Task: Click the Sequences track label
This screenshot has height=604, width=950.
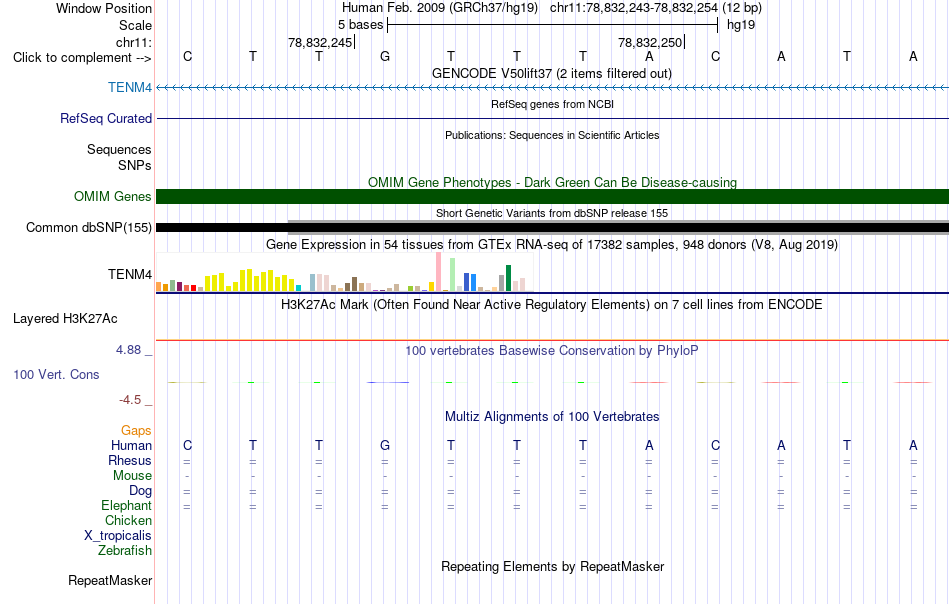Action: click(x=119, y=149)
